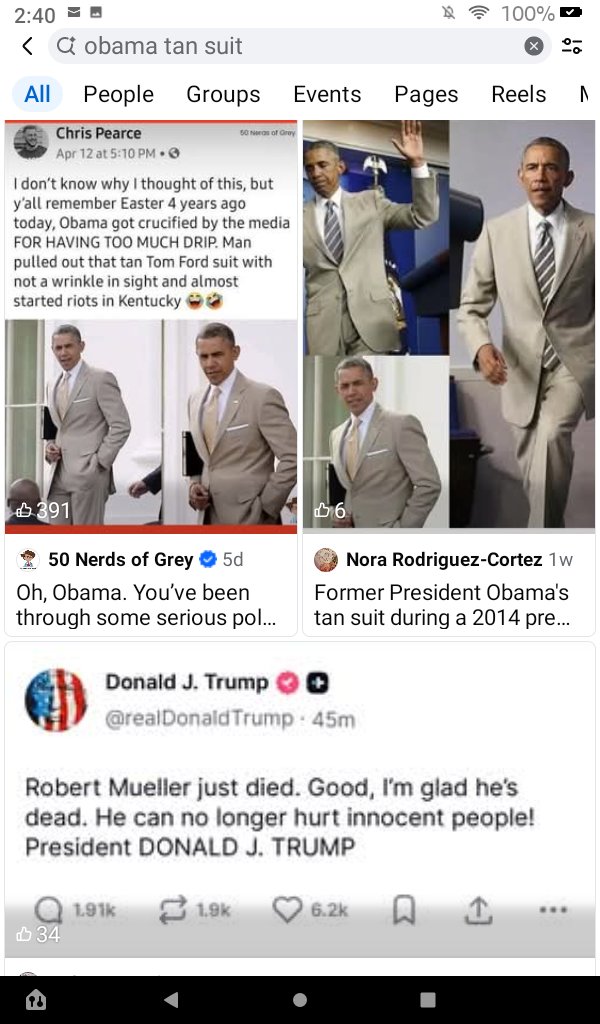This screenshot has width=600, height=1024.
Task: Switch to the Groups tab
Action: [x=223, y=94]
